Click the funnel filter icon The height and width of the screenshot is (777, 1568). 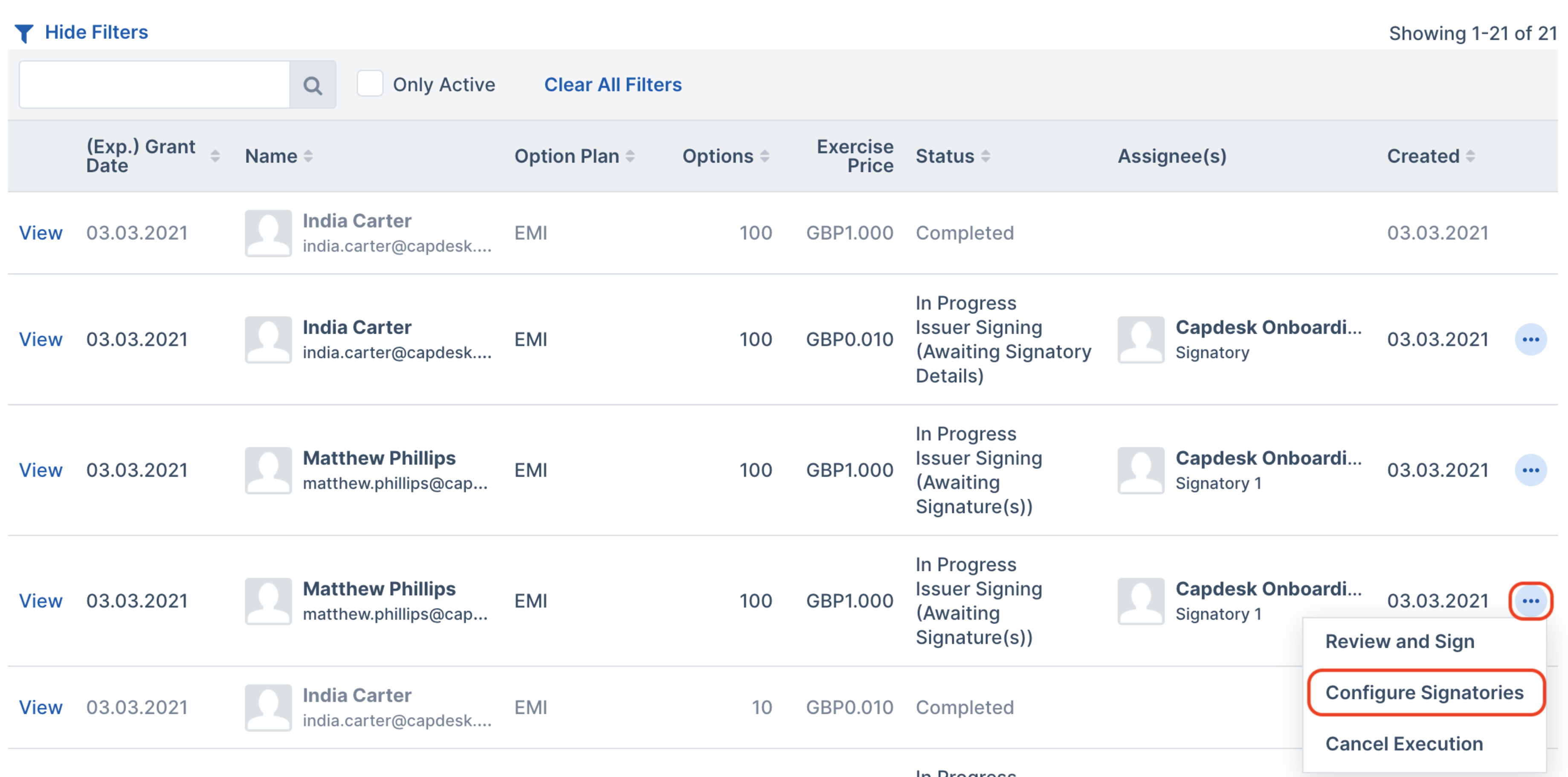(x=24, y=33)
